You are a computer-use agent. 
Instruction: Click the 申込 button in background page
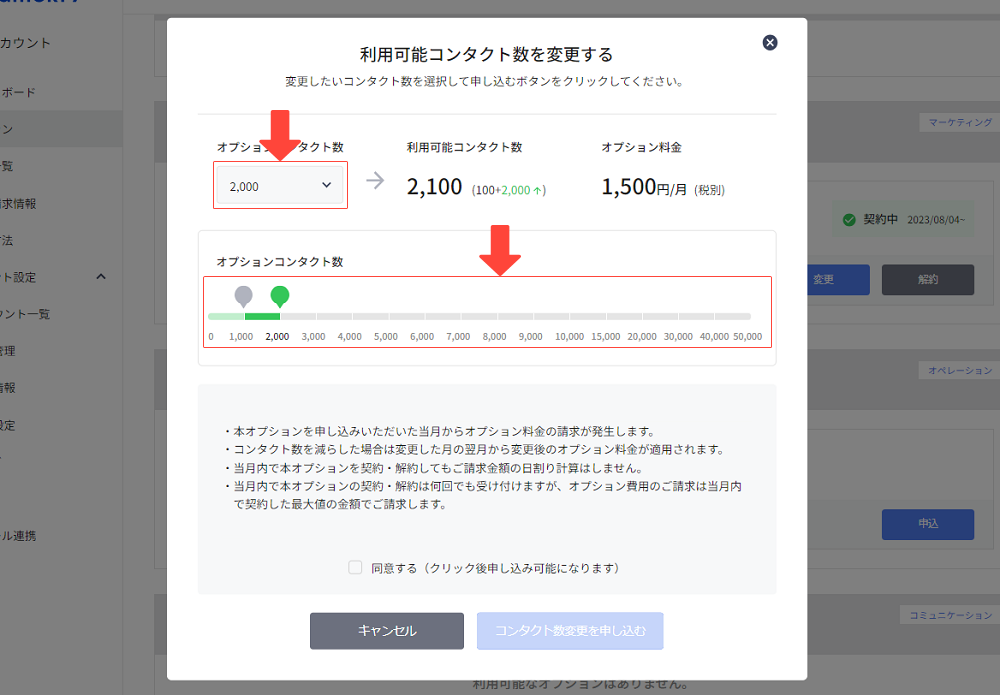click(927, 523)
